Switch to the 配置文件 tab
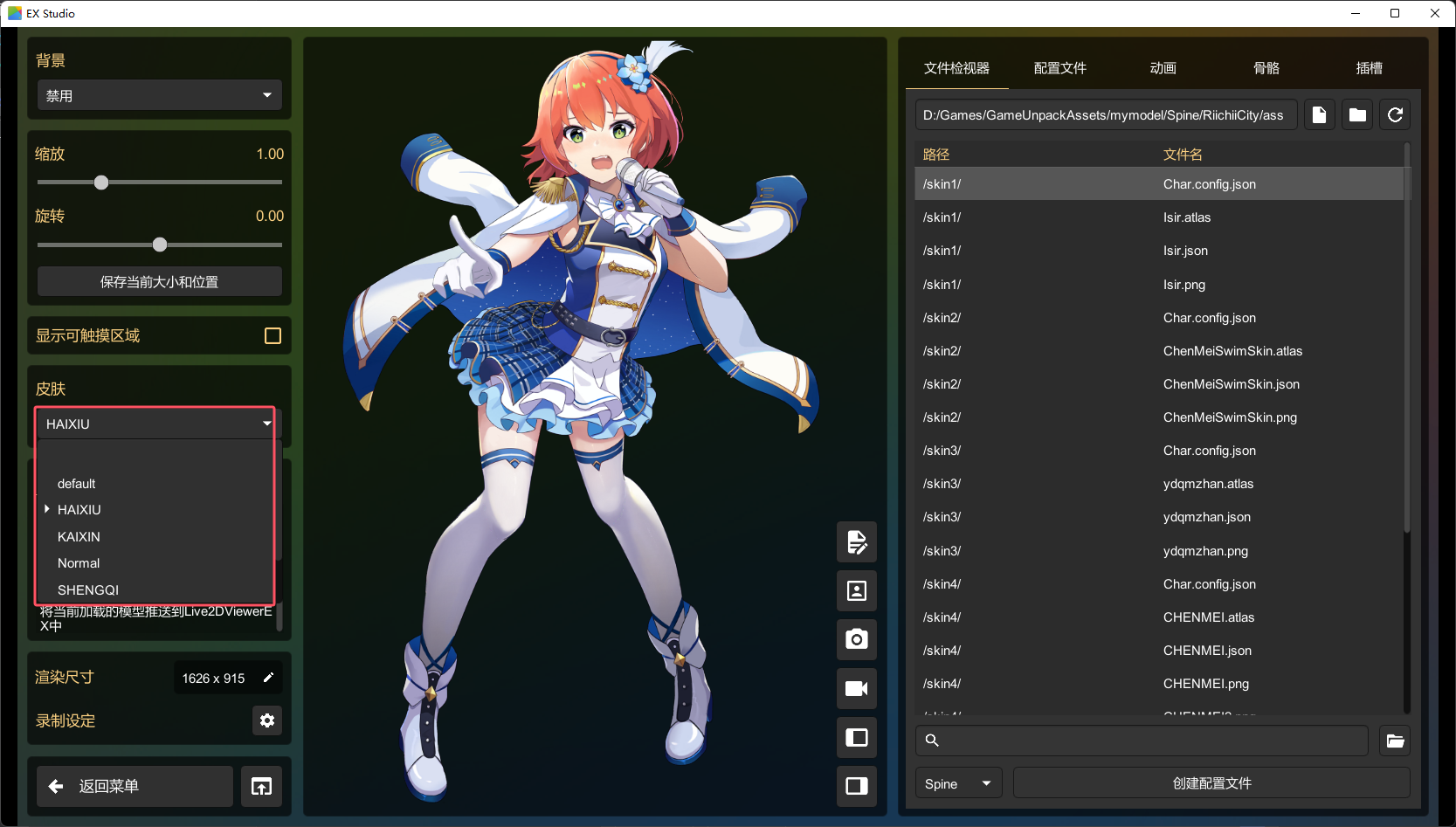 pyautogui.click(x=1060, y=68)
